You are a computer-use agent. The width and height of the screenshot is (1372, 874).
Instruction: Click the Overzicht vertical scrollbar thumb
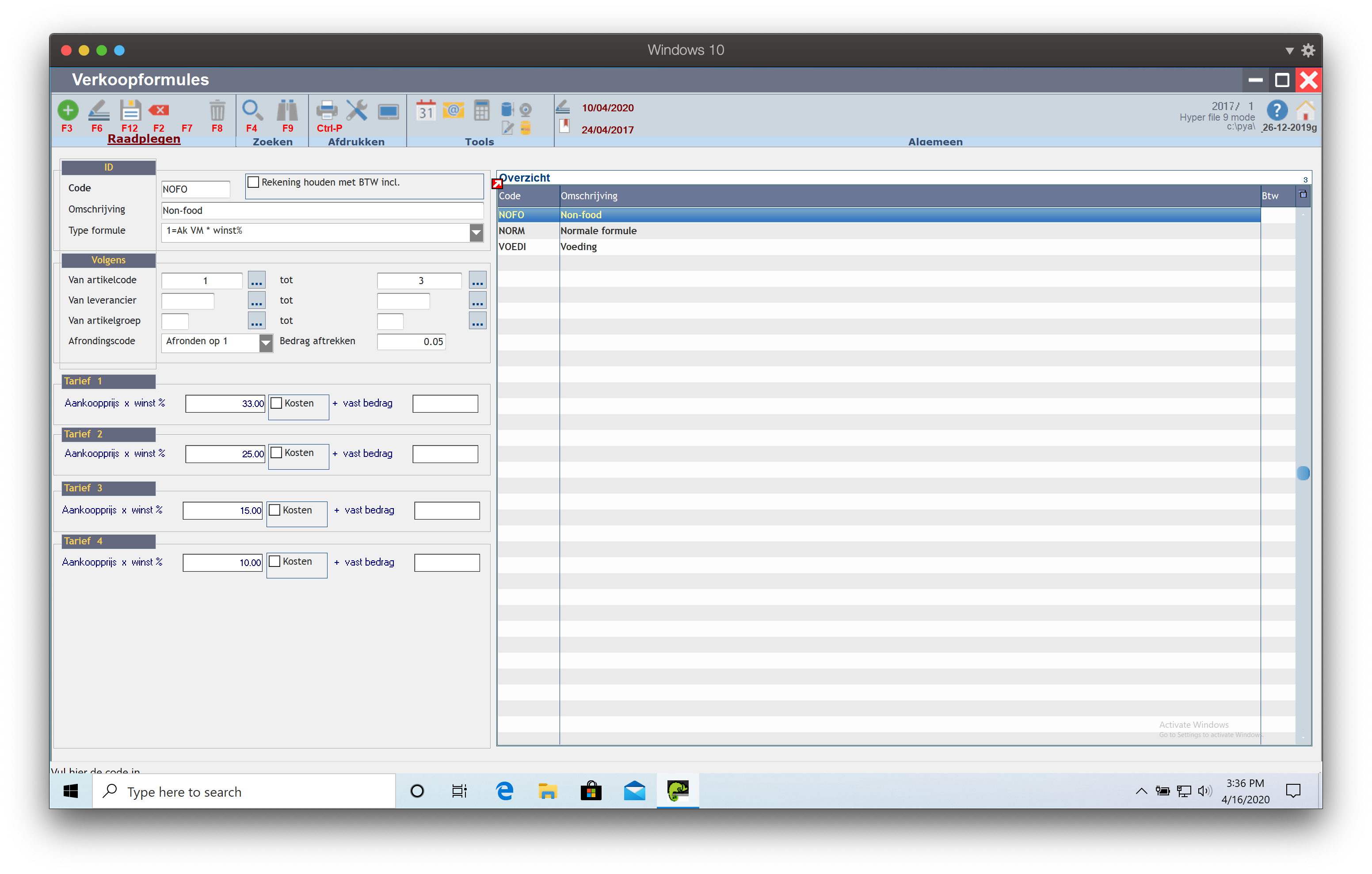1303,473
